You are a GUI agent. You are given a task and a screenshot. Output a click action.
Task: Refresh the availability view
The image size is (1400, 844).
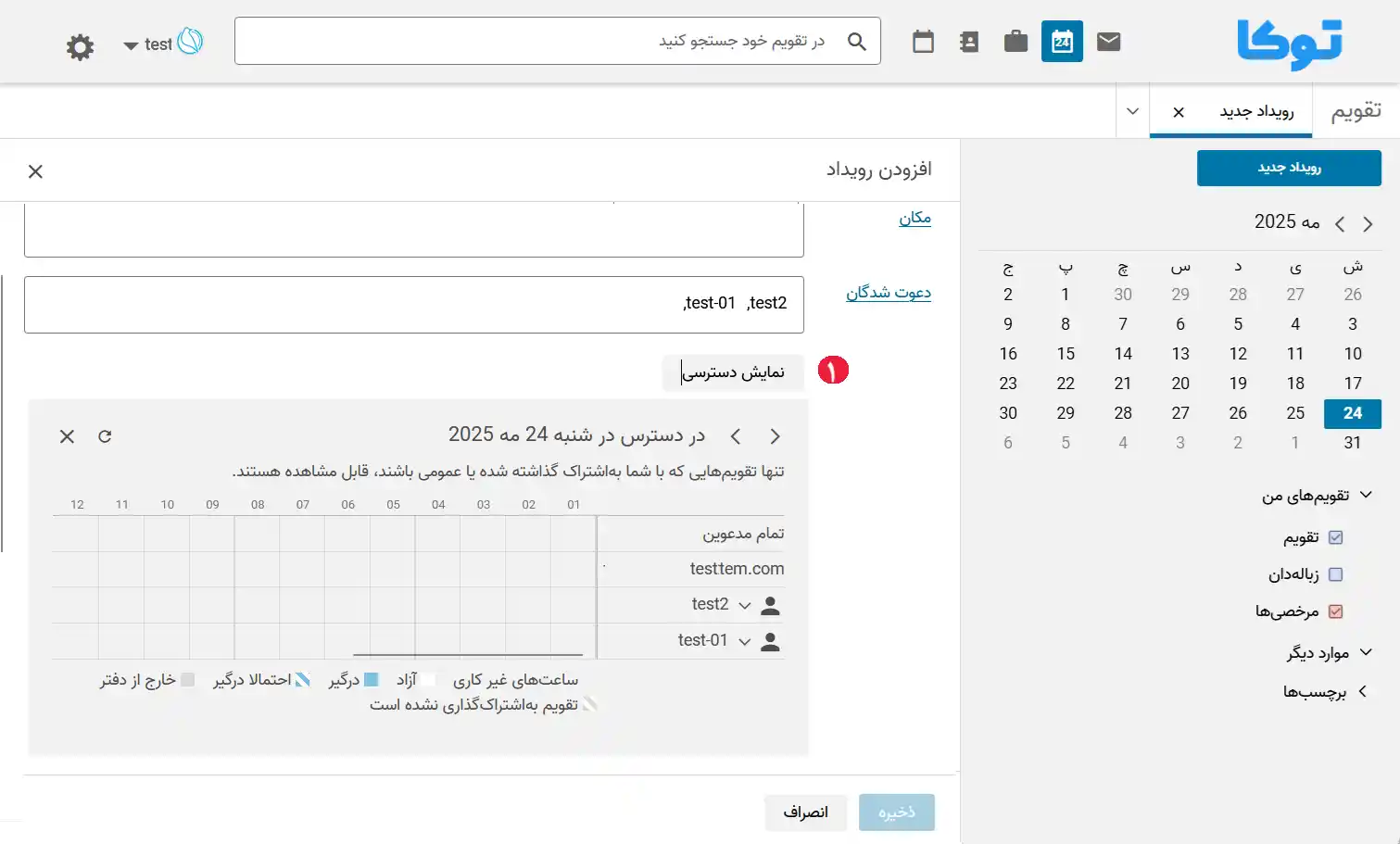[x=105, y=436]
